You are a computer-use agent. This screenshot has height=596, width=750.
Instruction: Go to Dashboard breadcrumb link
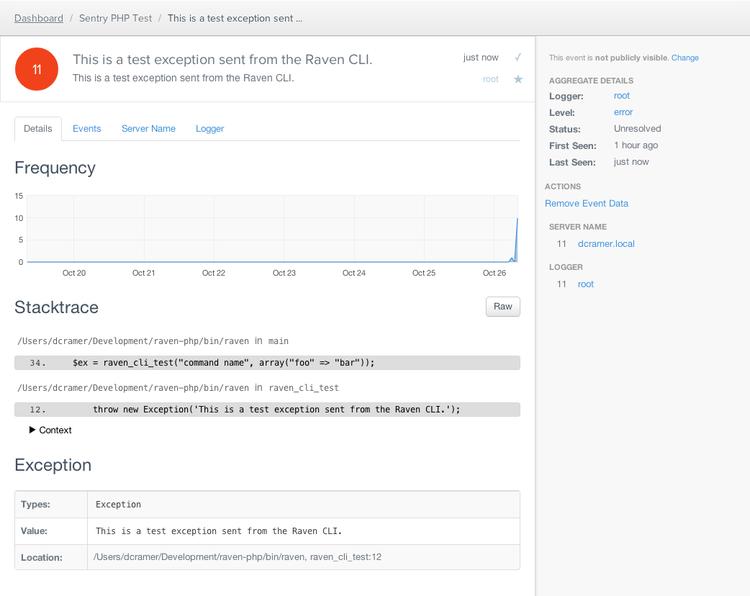coord(39,18)
